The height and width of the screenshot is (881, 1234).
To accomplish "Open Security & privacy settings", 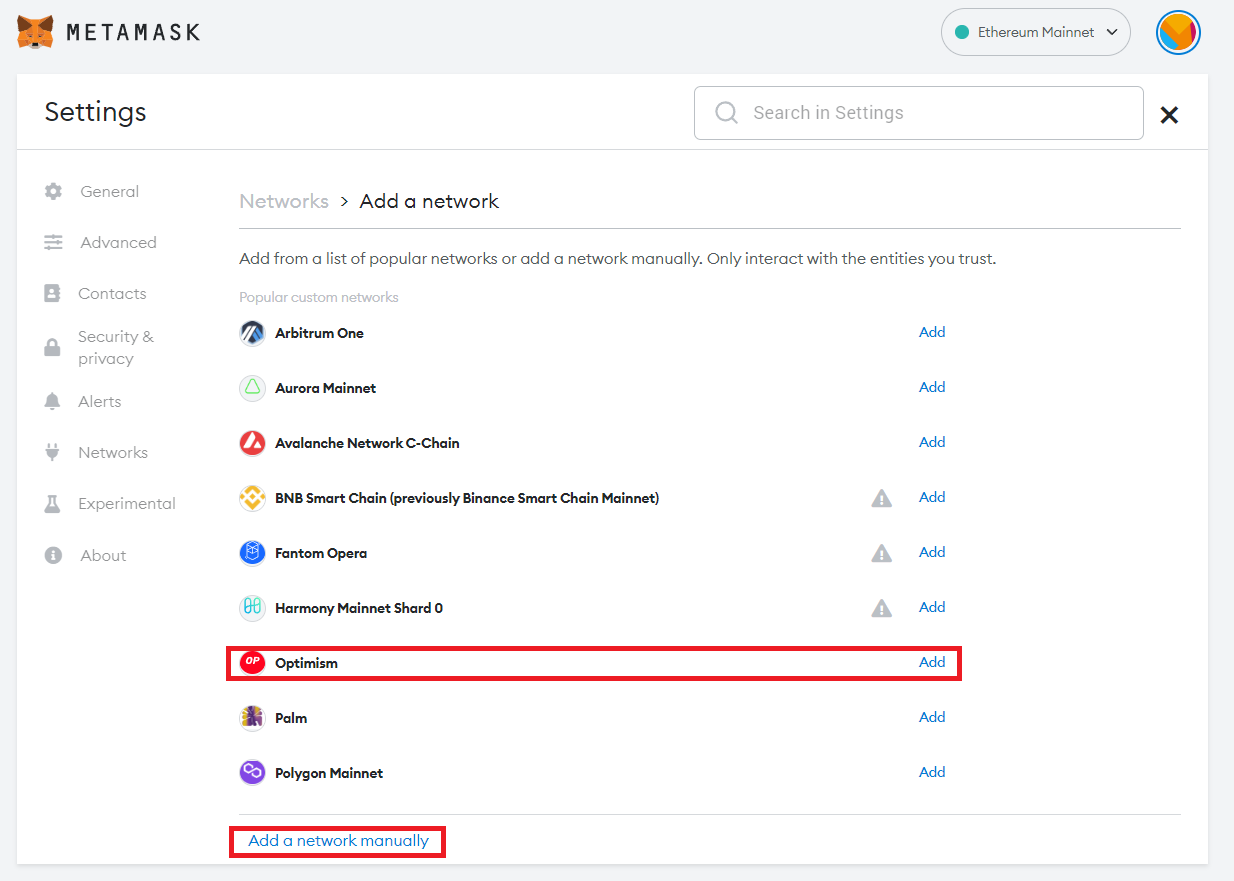I will coord(115,347).
